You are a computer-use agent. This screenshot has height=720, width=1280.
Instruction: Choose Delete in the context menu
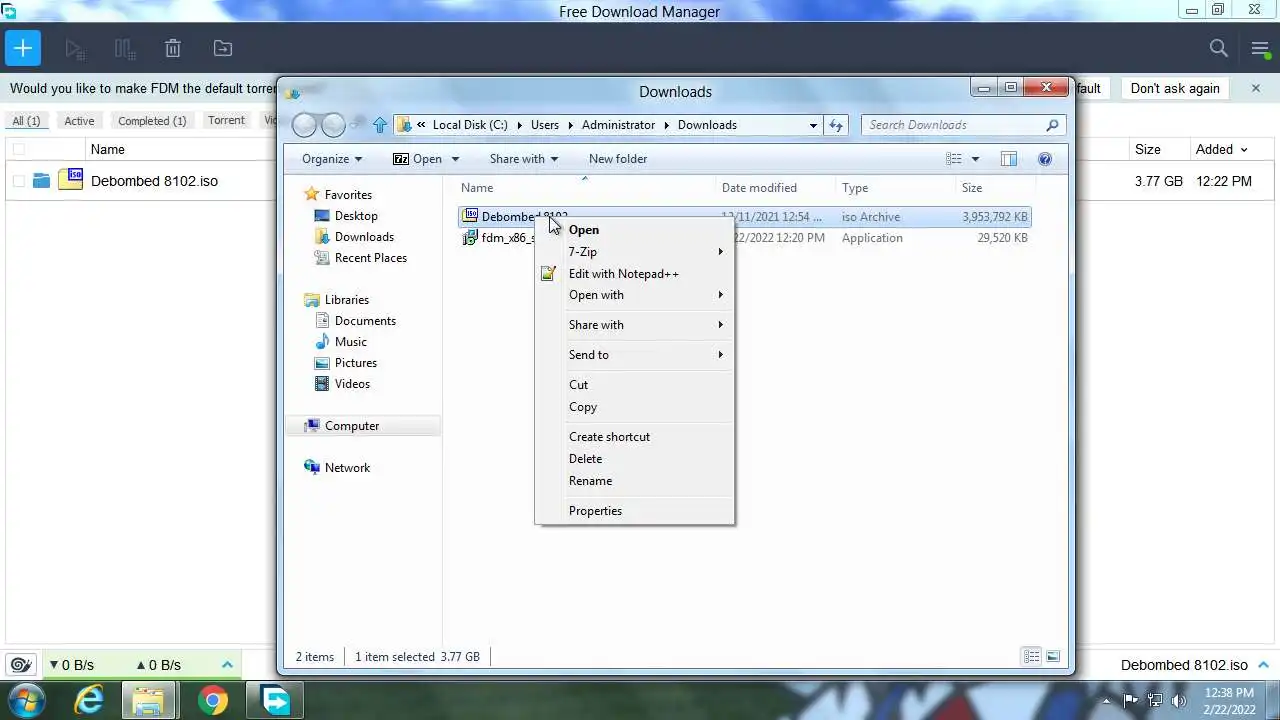(634, 459)
